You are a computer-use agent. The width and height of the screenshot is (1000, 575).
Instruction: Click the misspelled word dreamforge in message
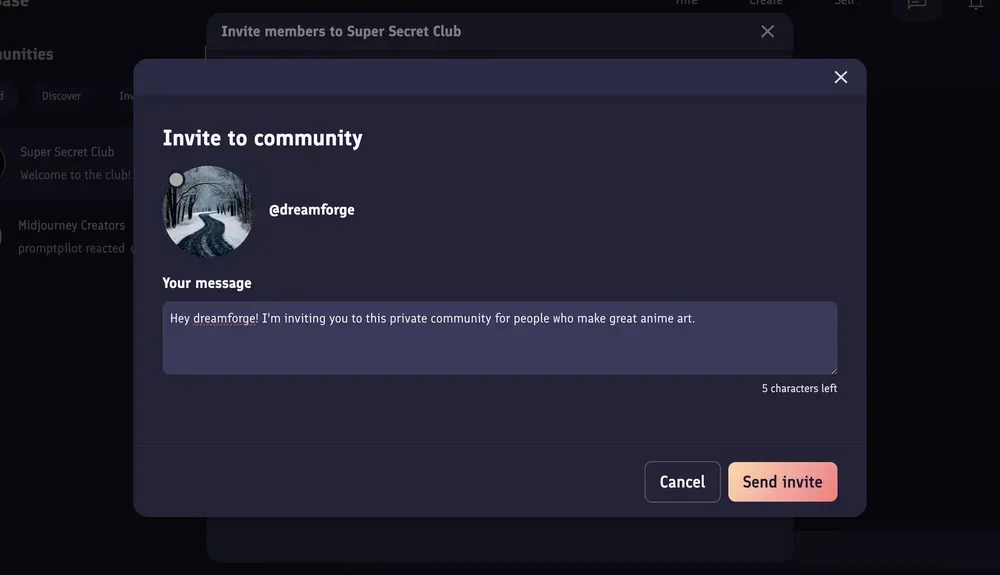pos(225,319)
